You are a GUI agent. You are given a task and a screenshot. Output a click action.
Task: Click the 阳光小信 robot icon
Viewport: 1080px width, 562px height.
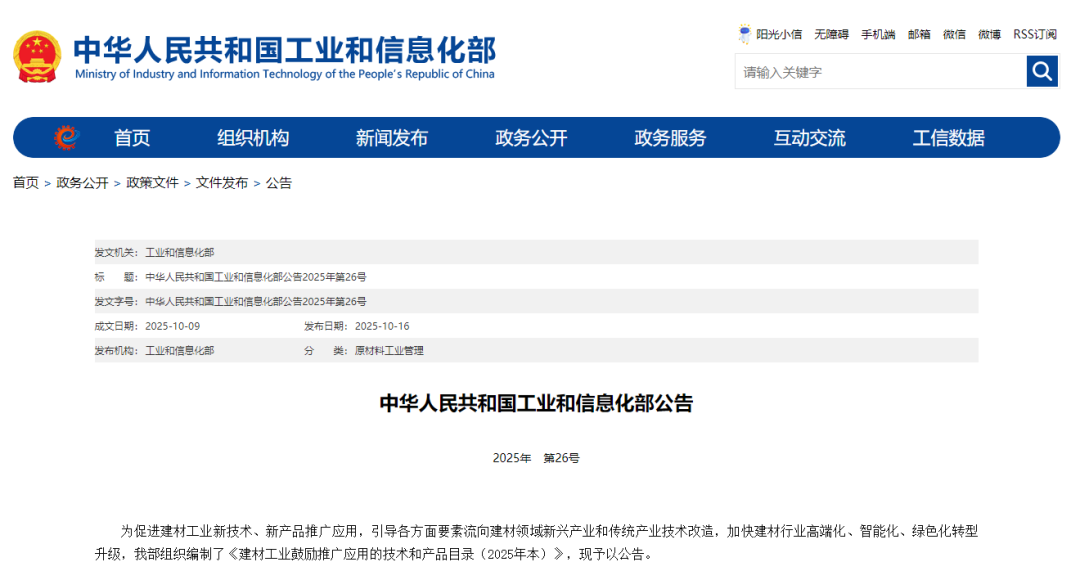point(744,34)
